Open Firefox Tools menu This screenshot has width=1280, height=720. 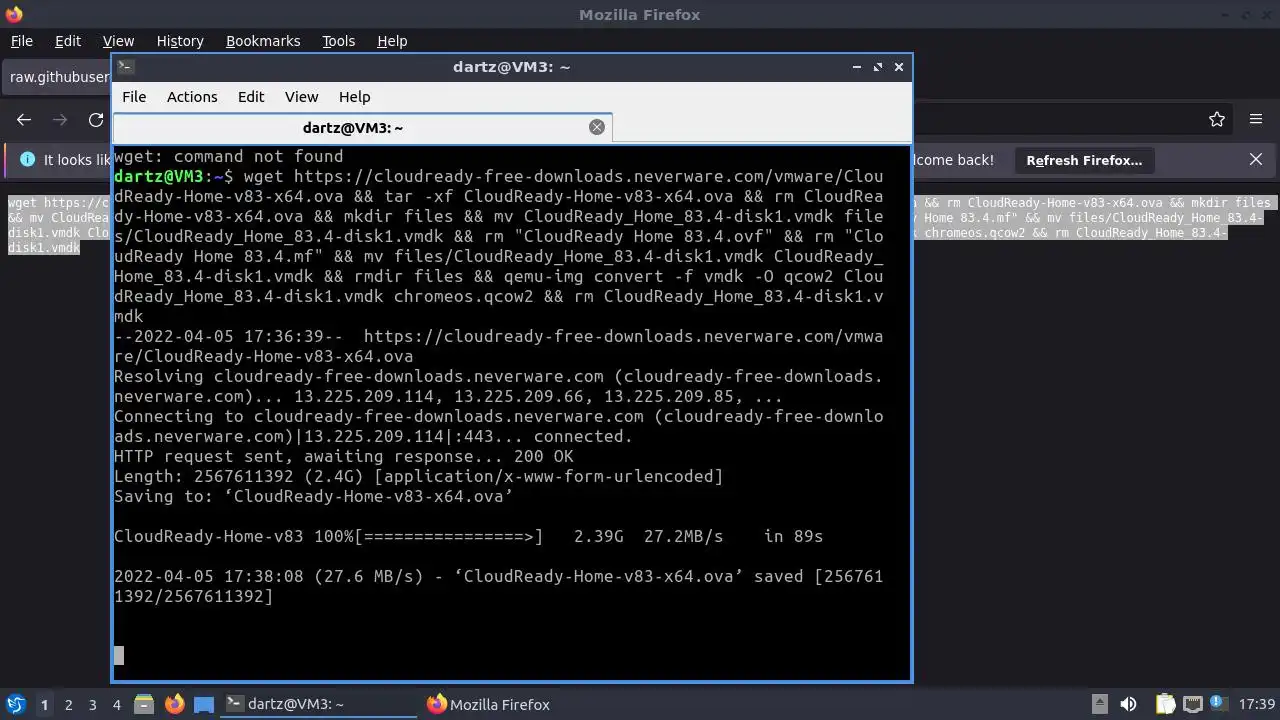(x=338, y=41)
